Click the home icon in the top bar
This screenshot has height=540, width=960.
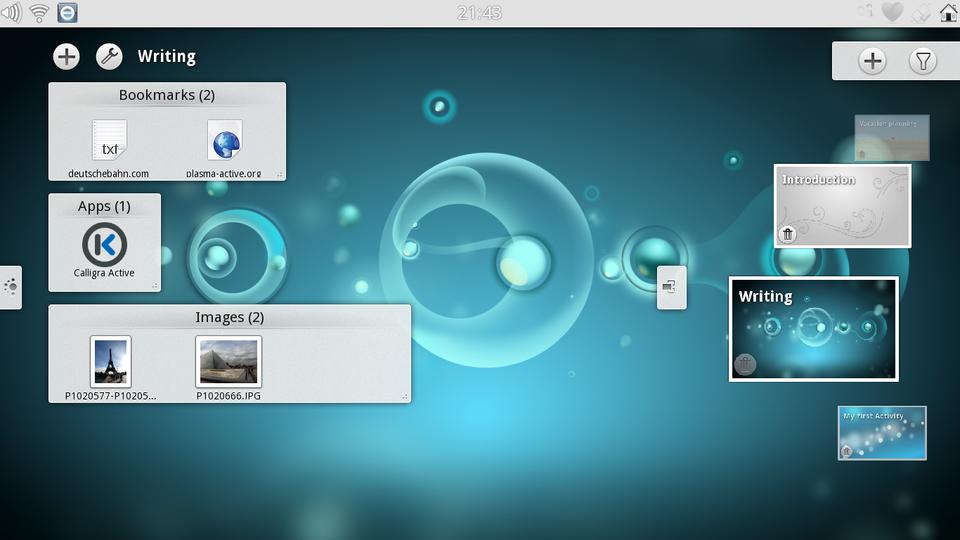[948, 13]
